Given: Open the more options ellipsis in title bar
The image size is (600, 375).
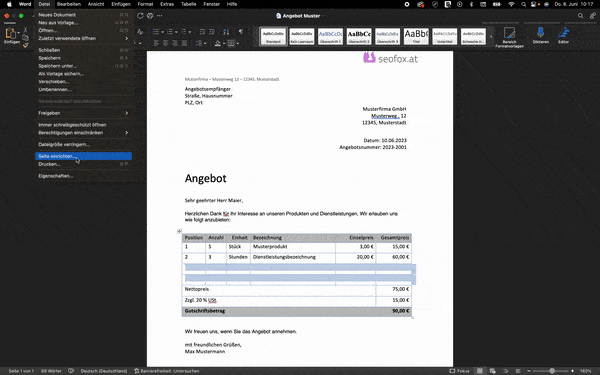Looking at the screenshot, I should pyautogui.click(x=160, y=16).
